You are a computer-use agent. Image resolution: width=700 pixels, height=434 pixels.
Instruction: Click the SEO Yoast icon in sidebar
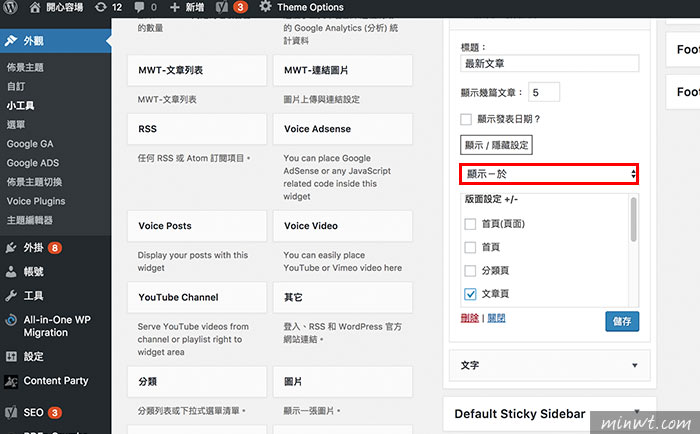pyautogui.click(x=11, y=413)
